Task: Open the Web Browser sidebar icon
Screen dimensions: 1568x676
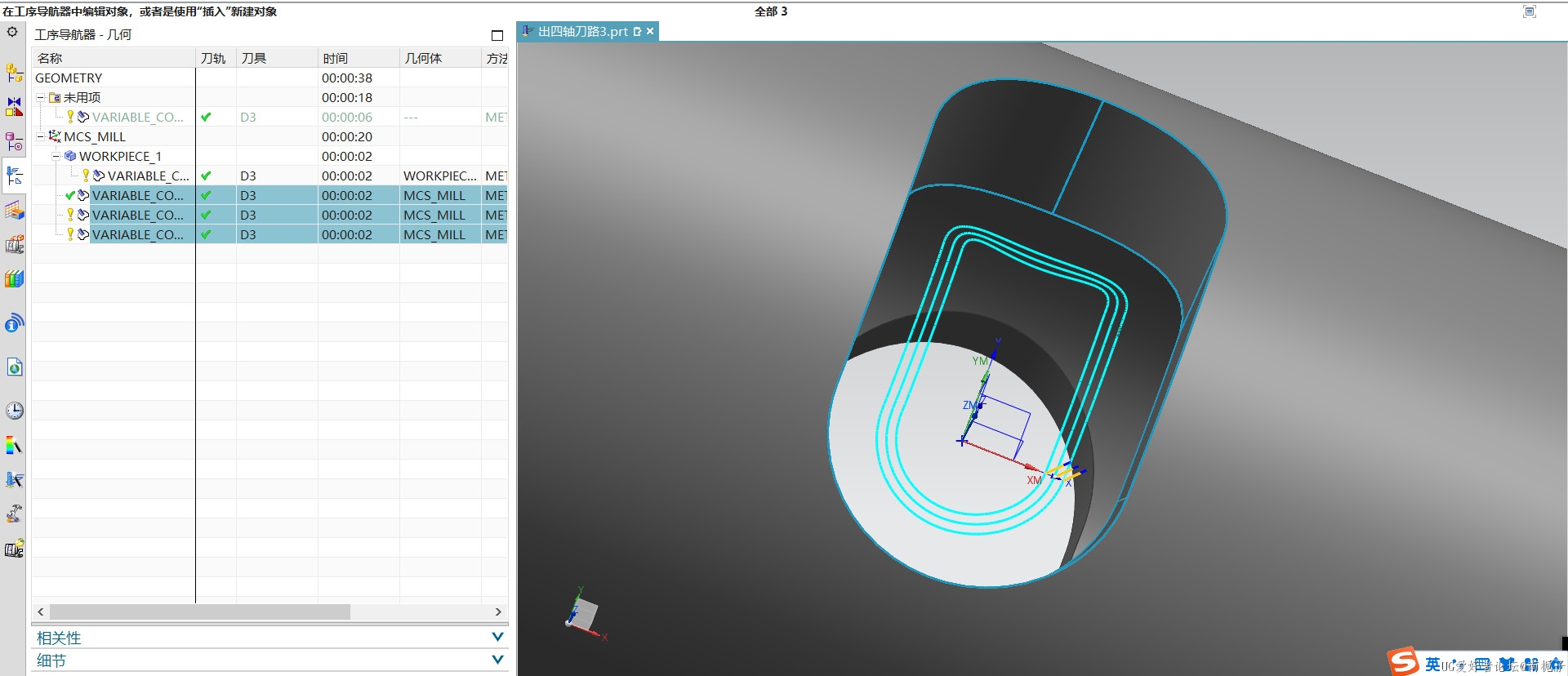Action: click(14, 367)
